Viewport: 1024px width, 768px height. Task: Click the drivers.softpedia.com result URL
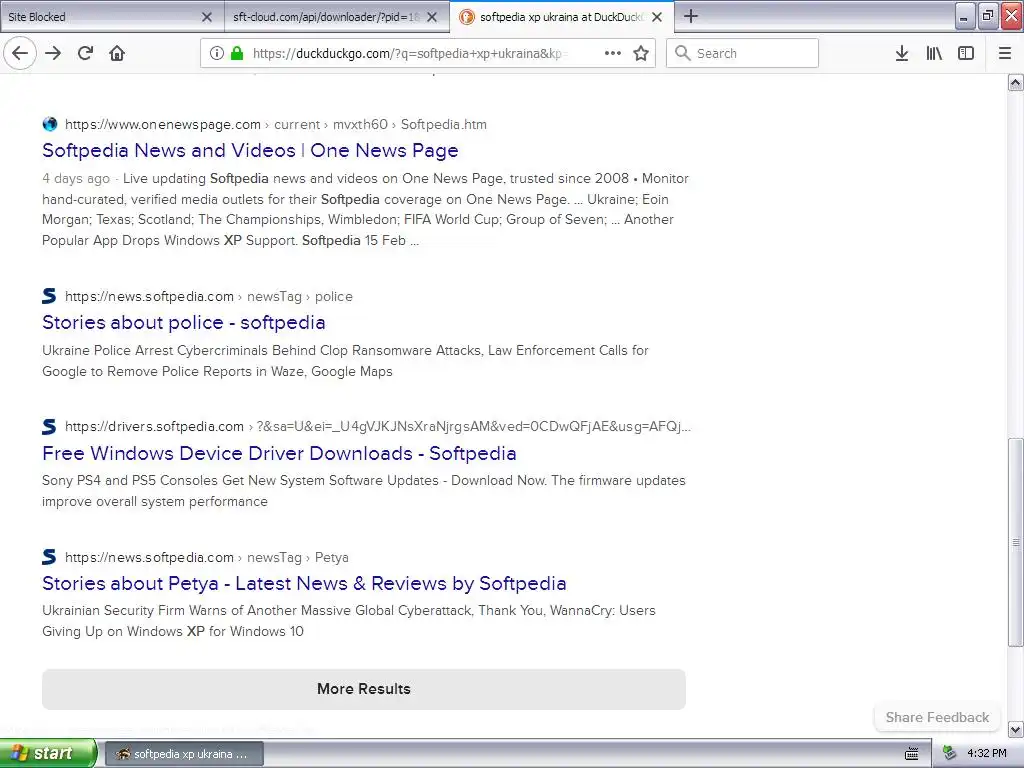click(x=377, y=426)
